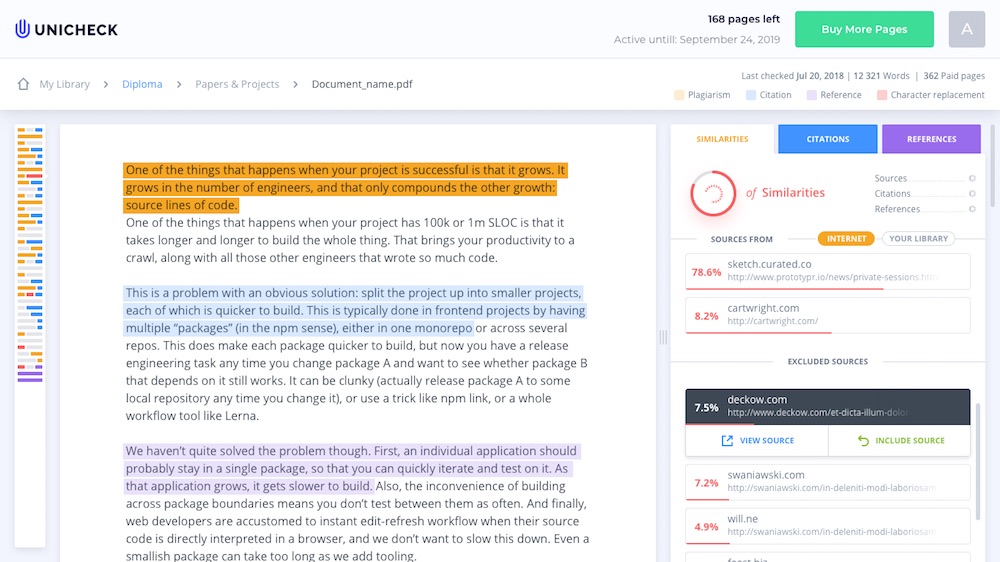This screenshot has height=562, width=1000.
Task: Click breadcrumb chevron after My Library
Action: pyautogui.click(x=106, y=84)
